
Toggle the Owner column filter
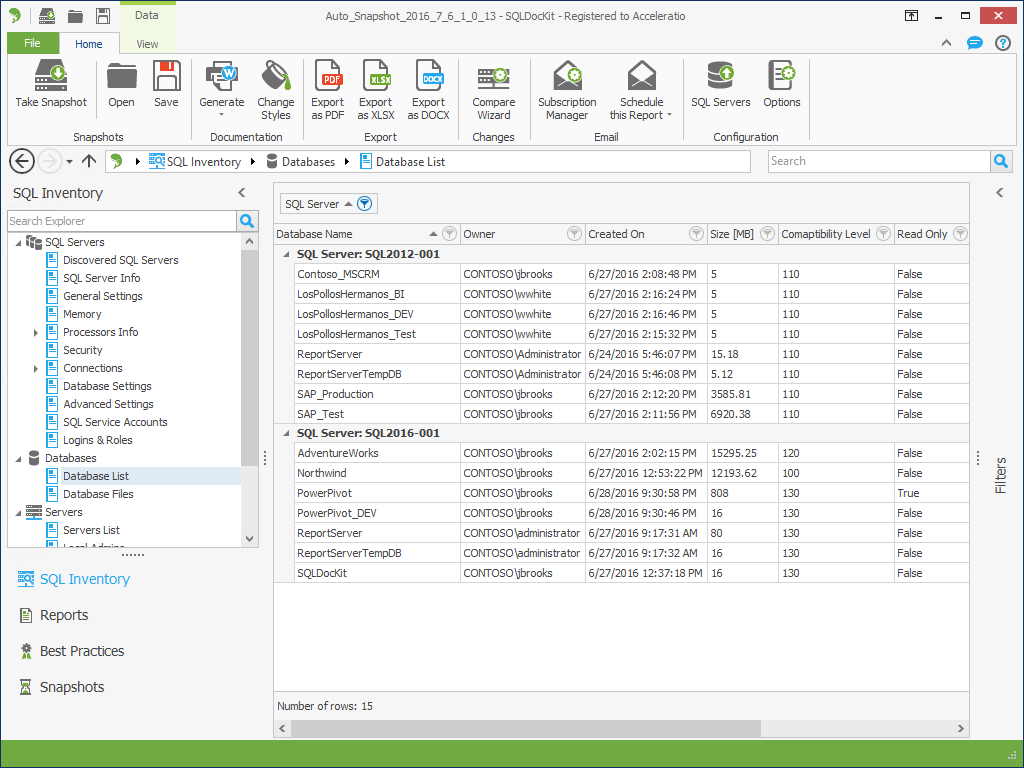coord(574,234)
